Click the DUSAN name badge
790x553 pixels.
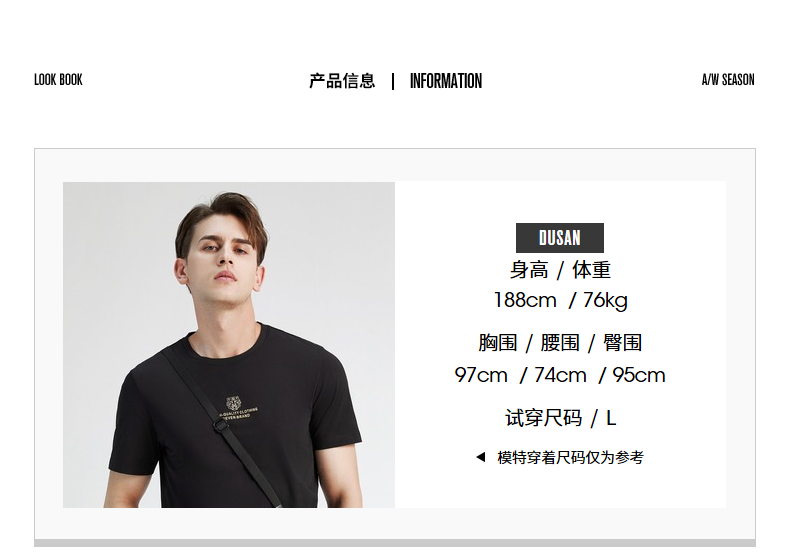click(560, 238)
